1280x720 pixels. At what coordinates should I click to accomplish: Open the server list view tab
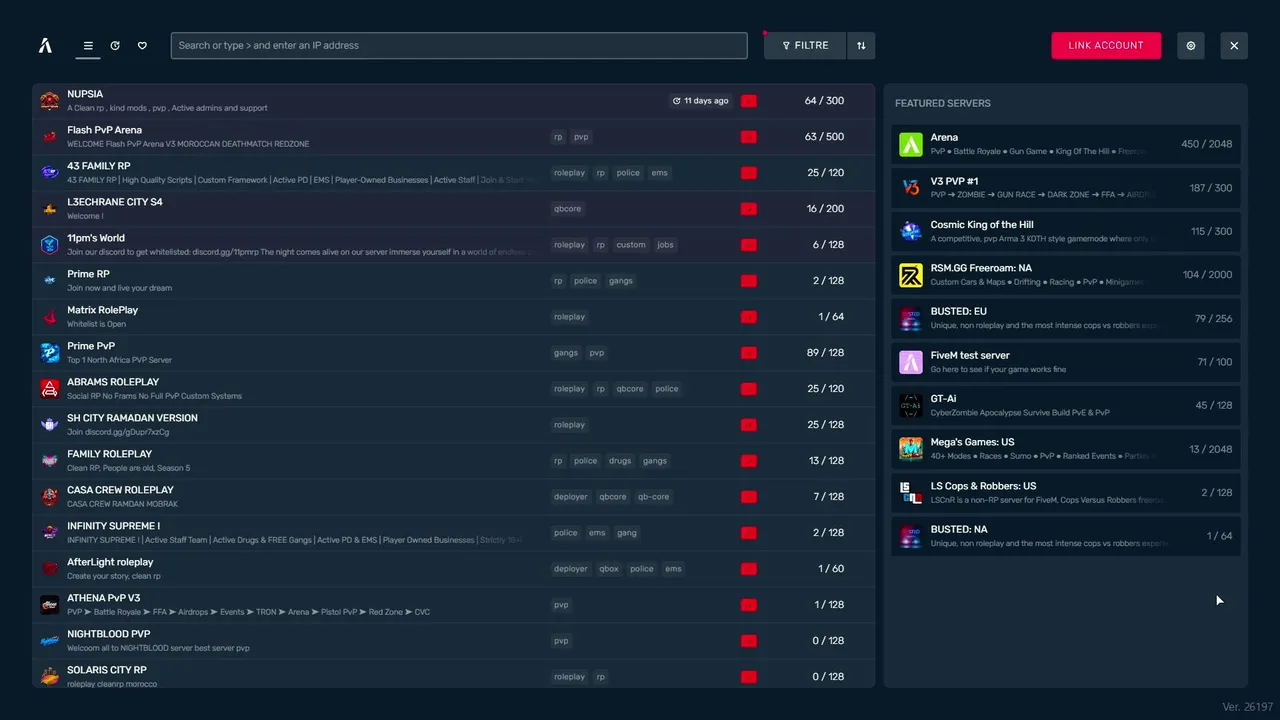tap(88, 45)
